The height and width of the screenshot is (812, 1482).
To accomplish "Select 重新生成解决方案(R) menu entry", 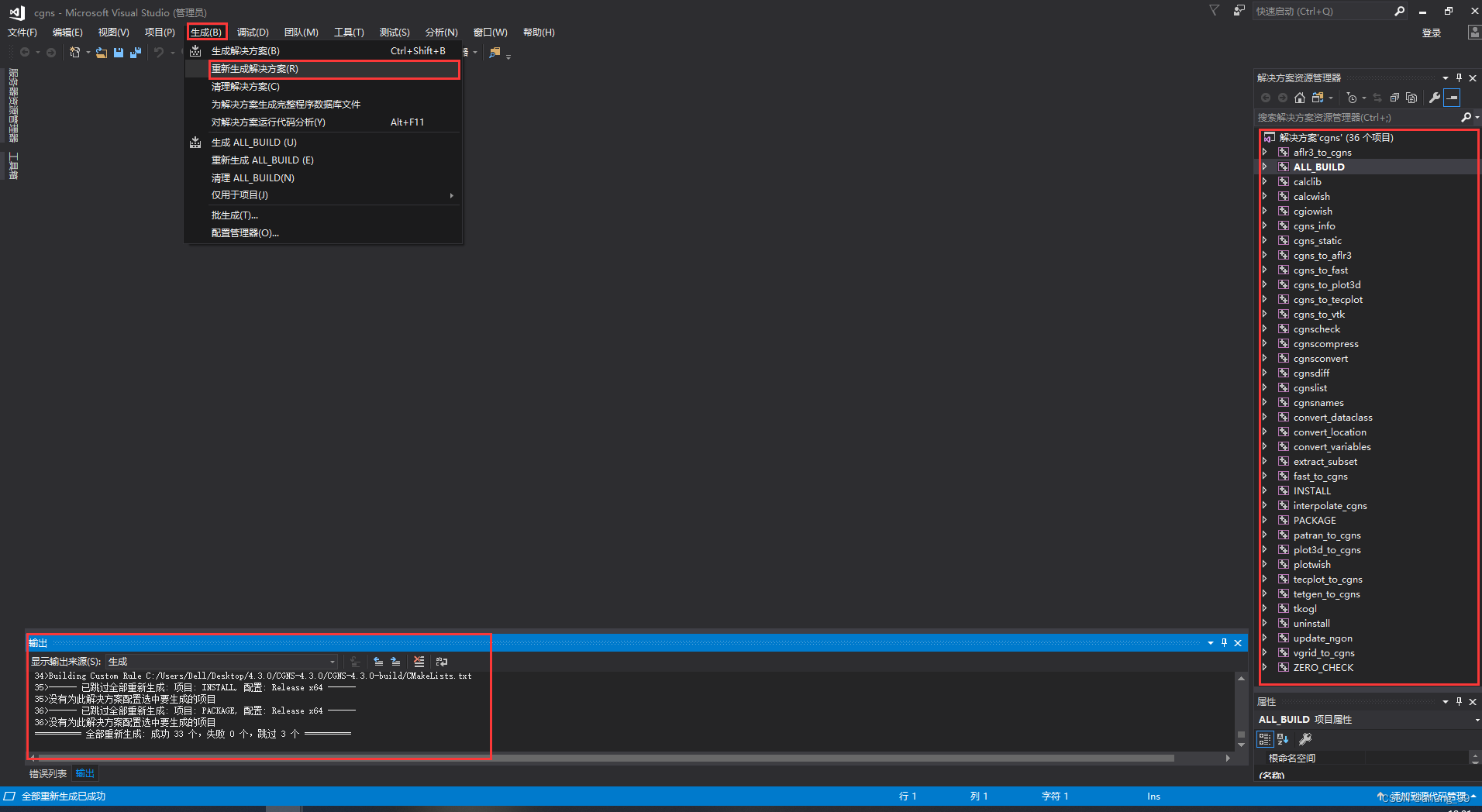I will pyautogui.click(x=323, y=69).
